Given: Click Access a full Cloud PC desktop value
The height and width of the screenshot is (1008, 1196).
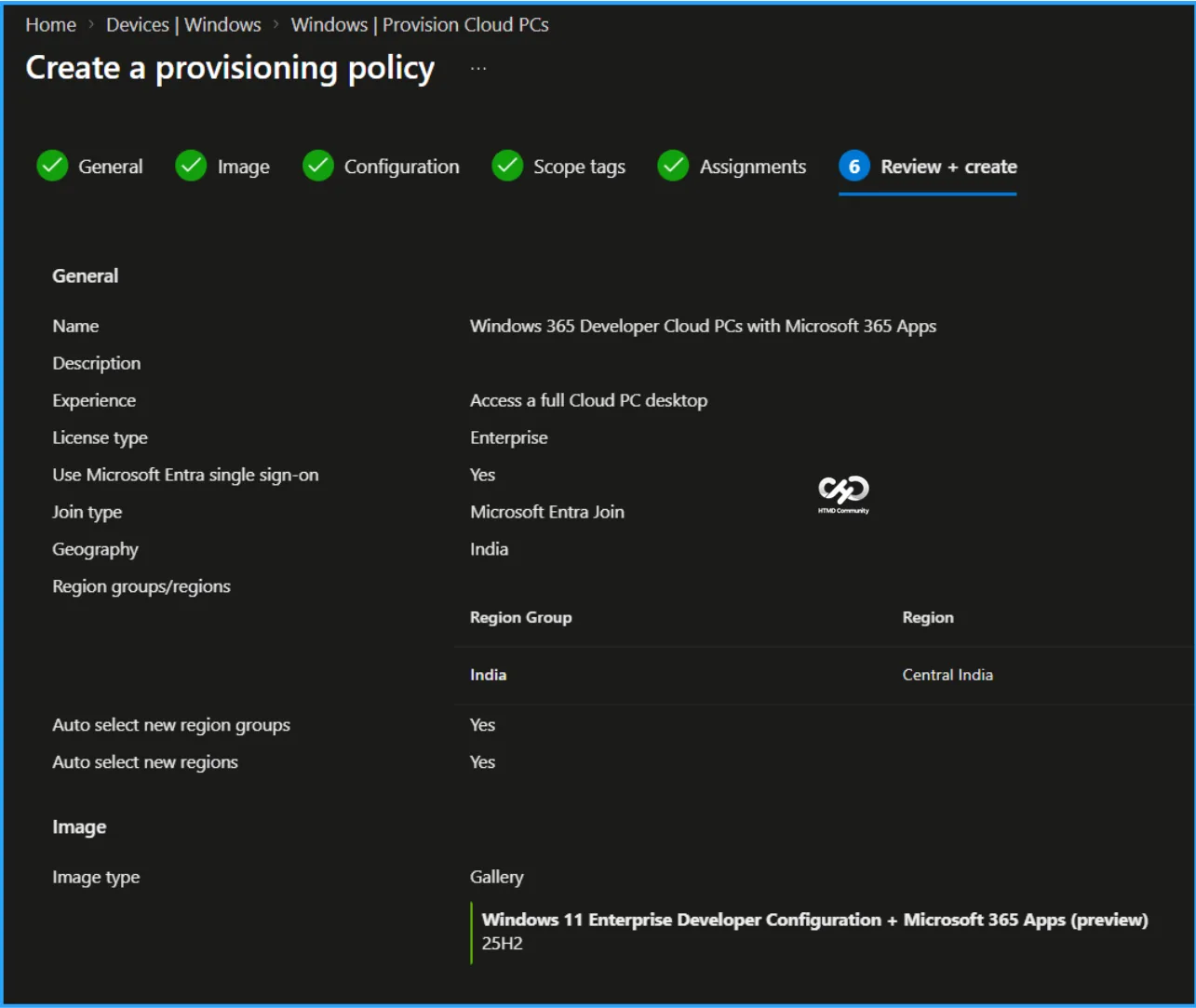Looking at the screenshot, I should (x=588, y=400).
